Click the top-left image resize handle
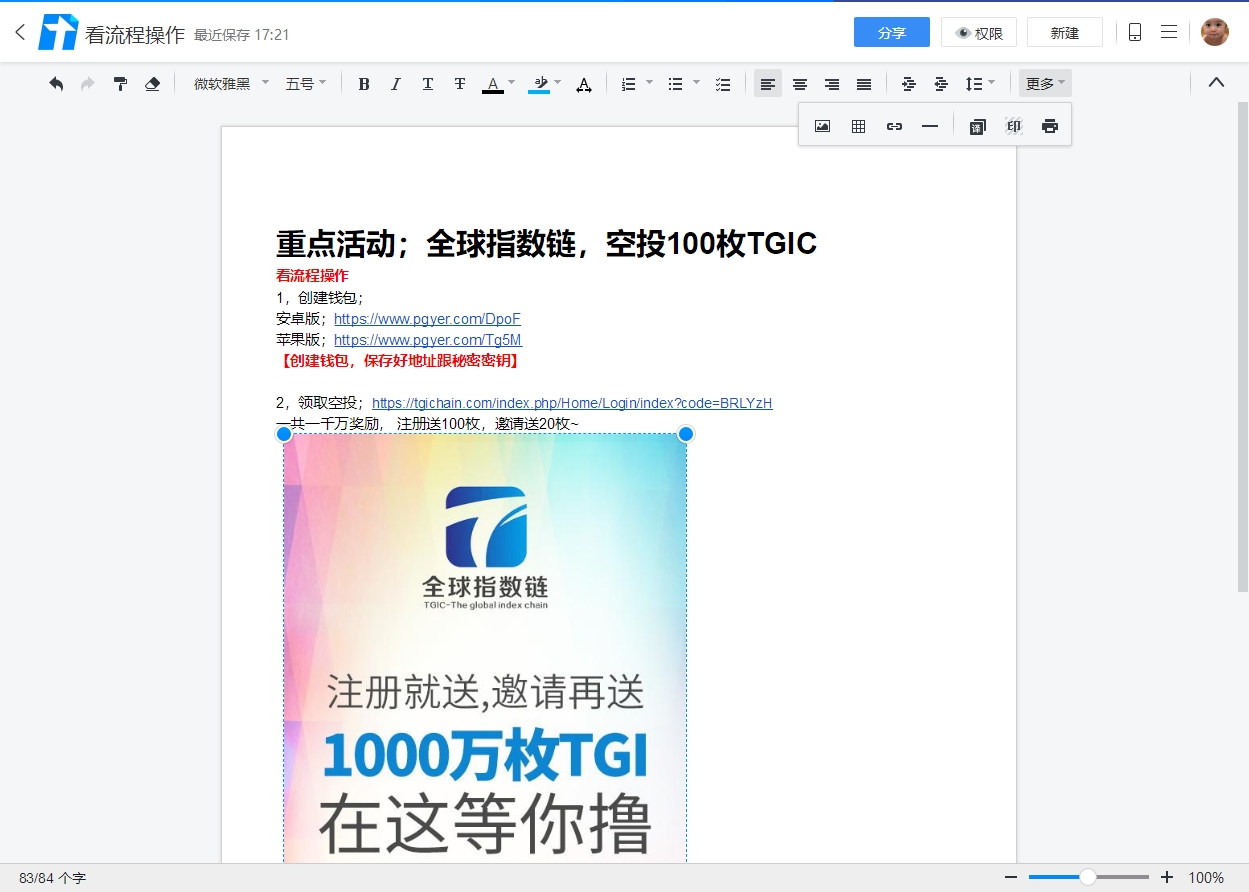The width and height of the screenshot is (1249, 892). click(284, 434)
